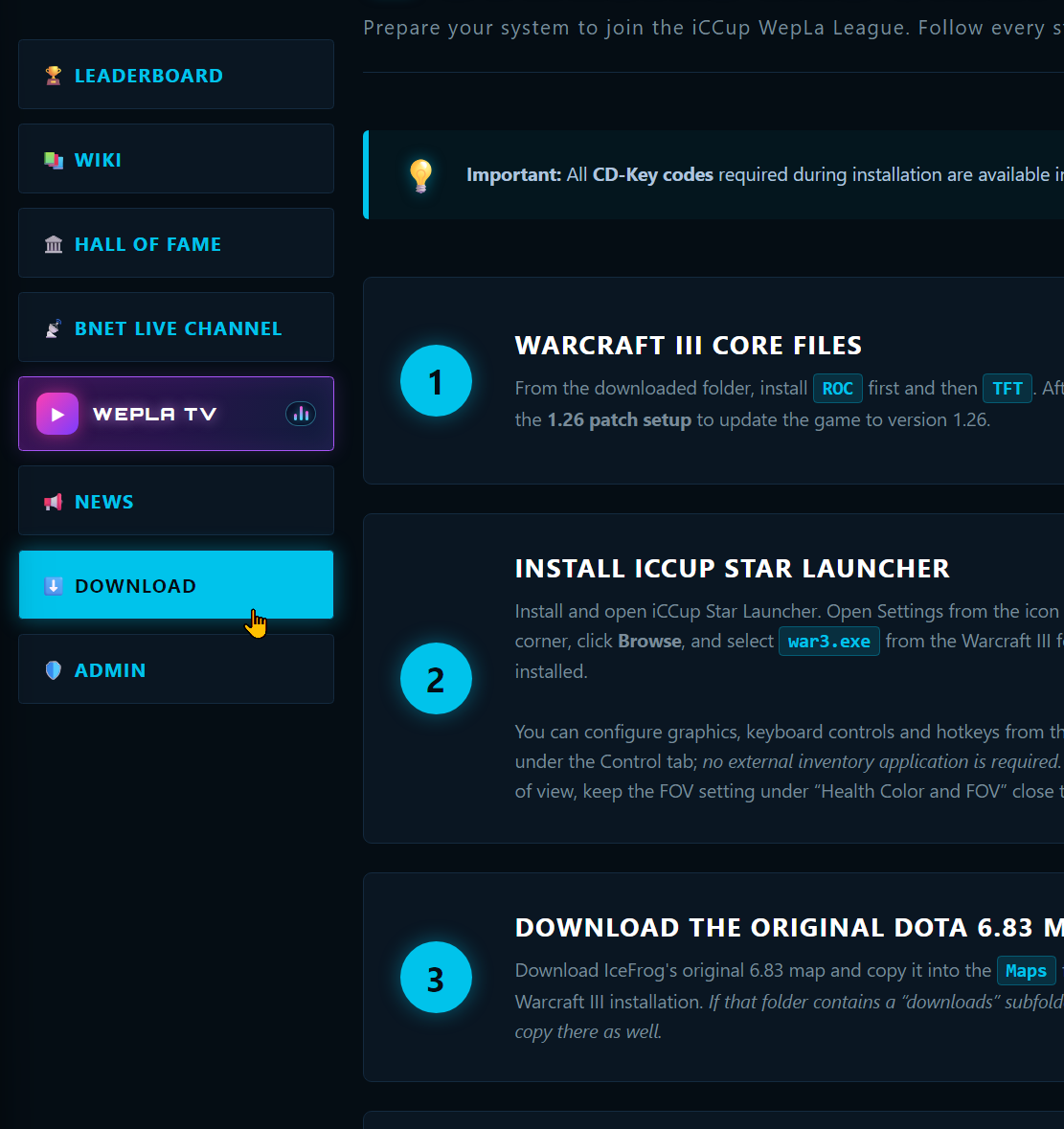The height and width of the screenshot is (1129, 1064).
Task: Click the italic 'no external inventory application' text
Action: [x=880, y=762]
